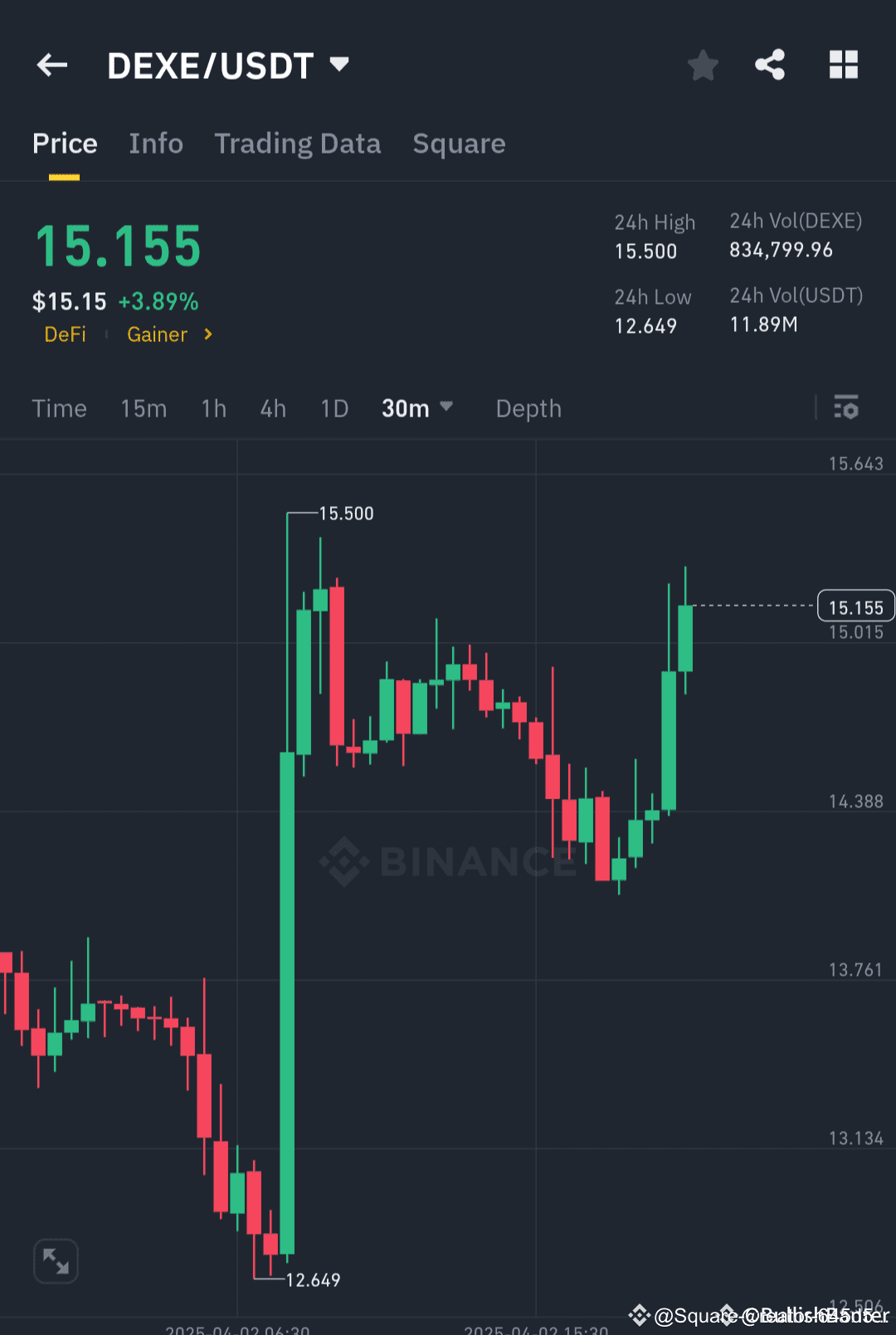
Task: Select the 4h timeframe
Action: (x=272, y=408)
